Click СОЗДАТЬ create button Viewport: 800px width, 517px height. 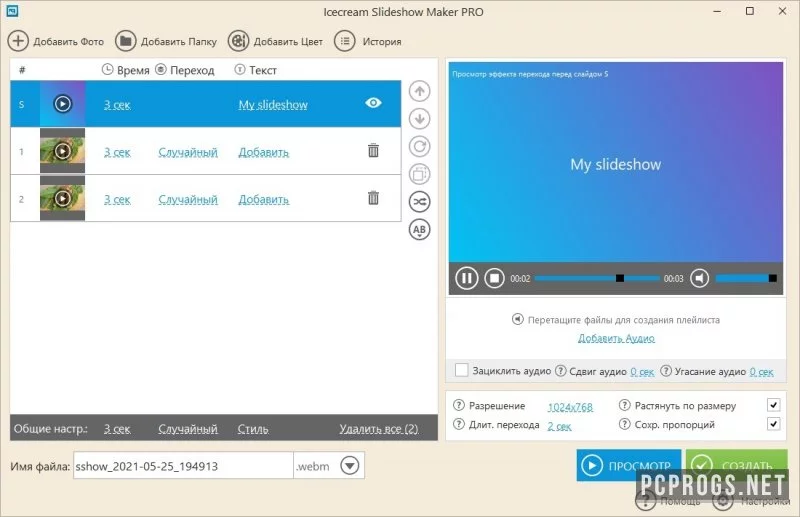[736, 465]
